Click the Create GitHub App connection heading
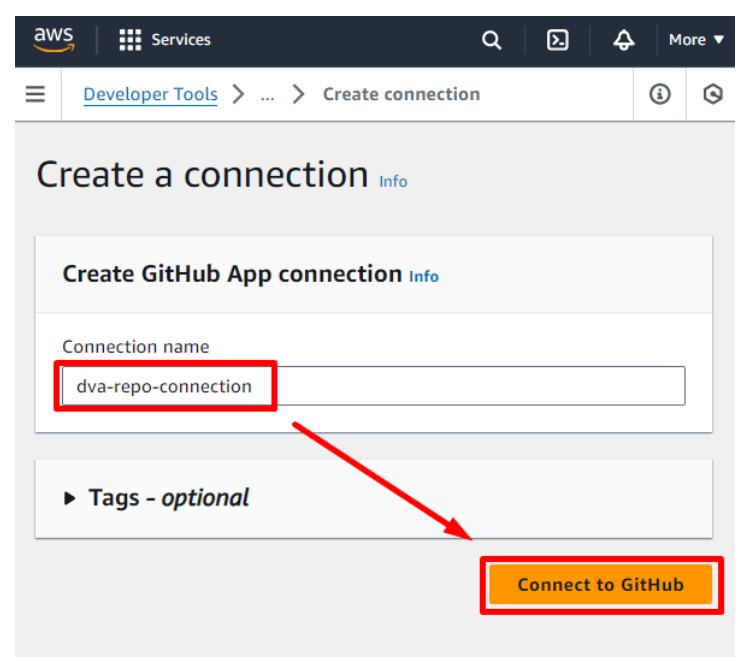741x671 pixels. tap(232, 274)
